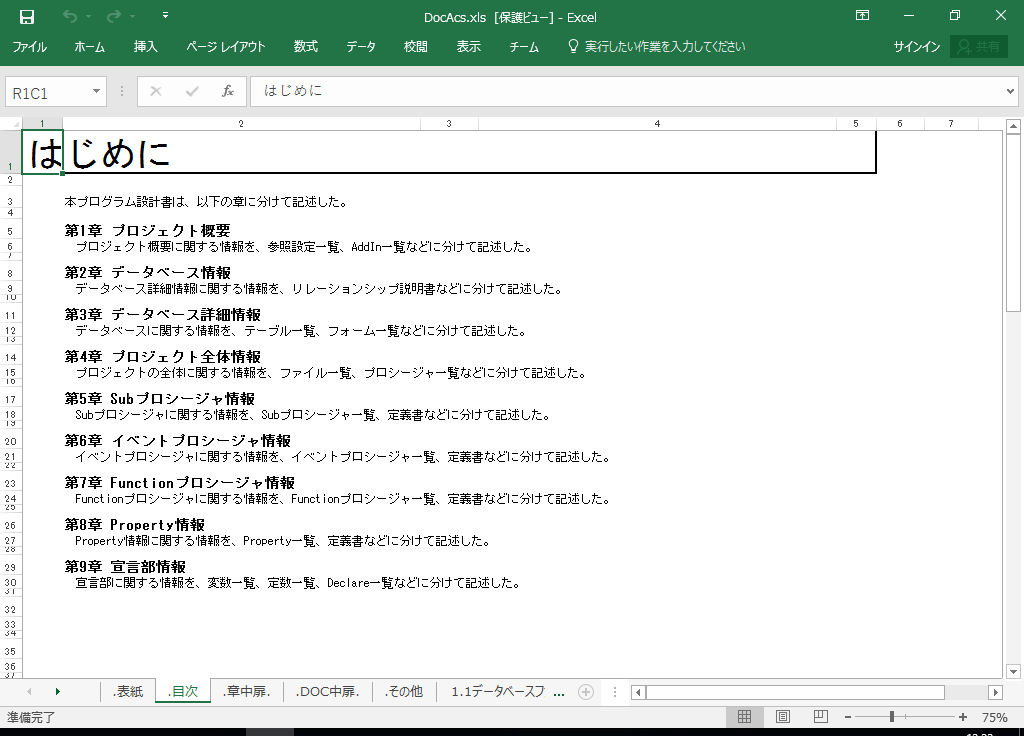Expand the formula bar
The height and width of the screenshot is (736, 1024).
pos(1009,91)
